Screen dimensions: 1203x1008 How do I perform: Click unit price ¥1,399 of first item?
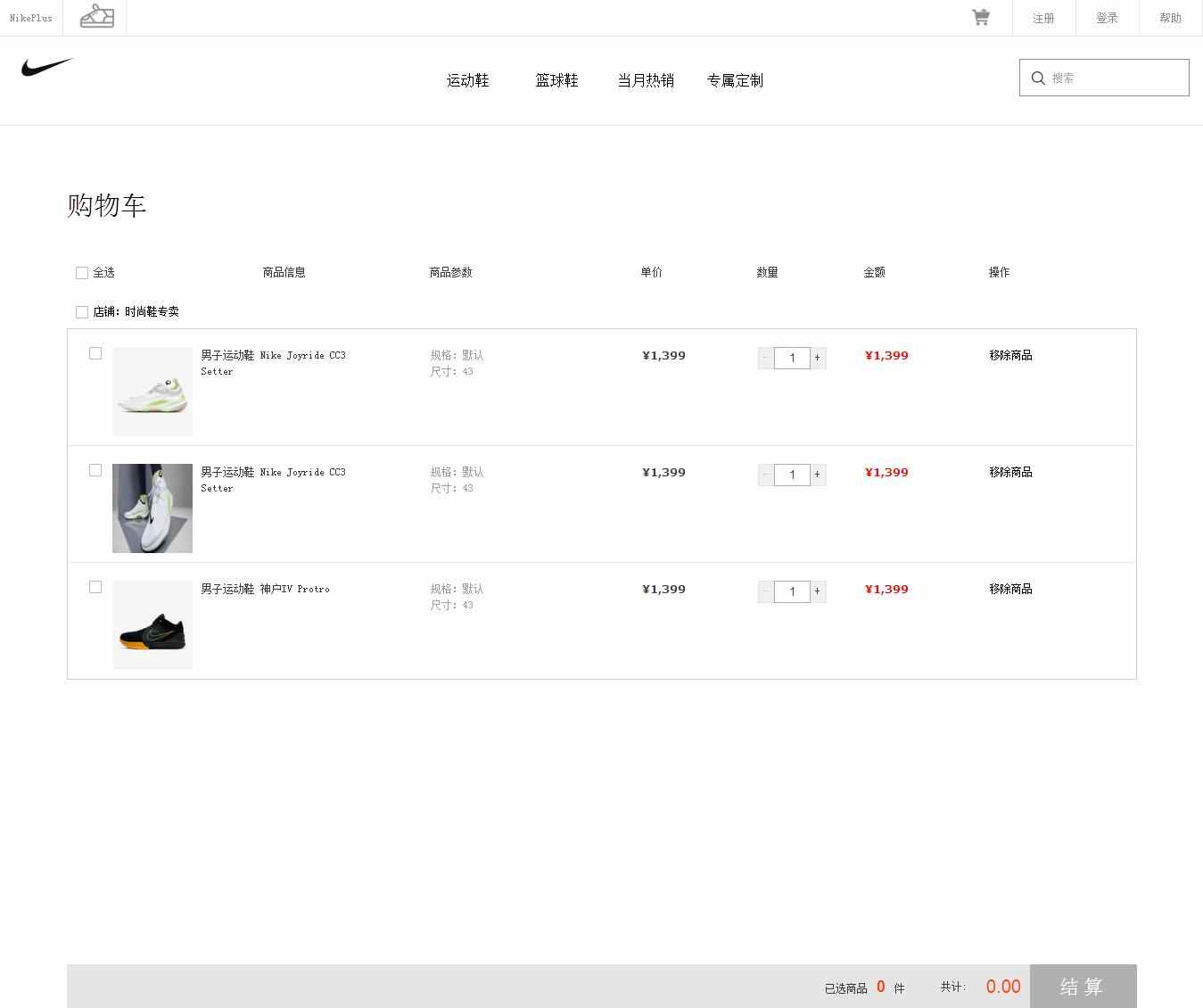[x=663, y=355]
